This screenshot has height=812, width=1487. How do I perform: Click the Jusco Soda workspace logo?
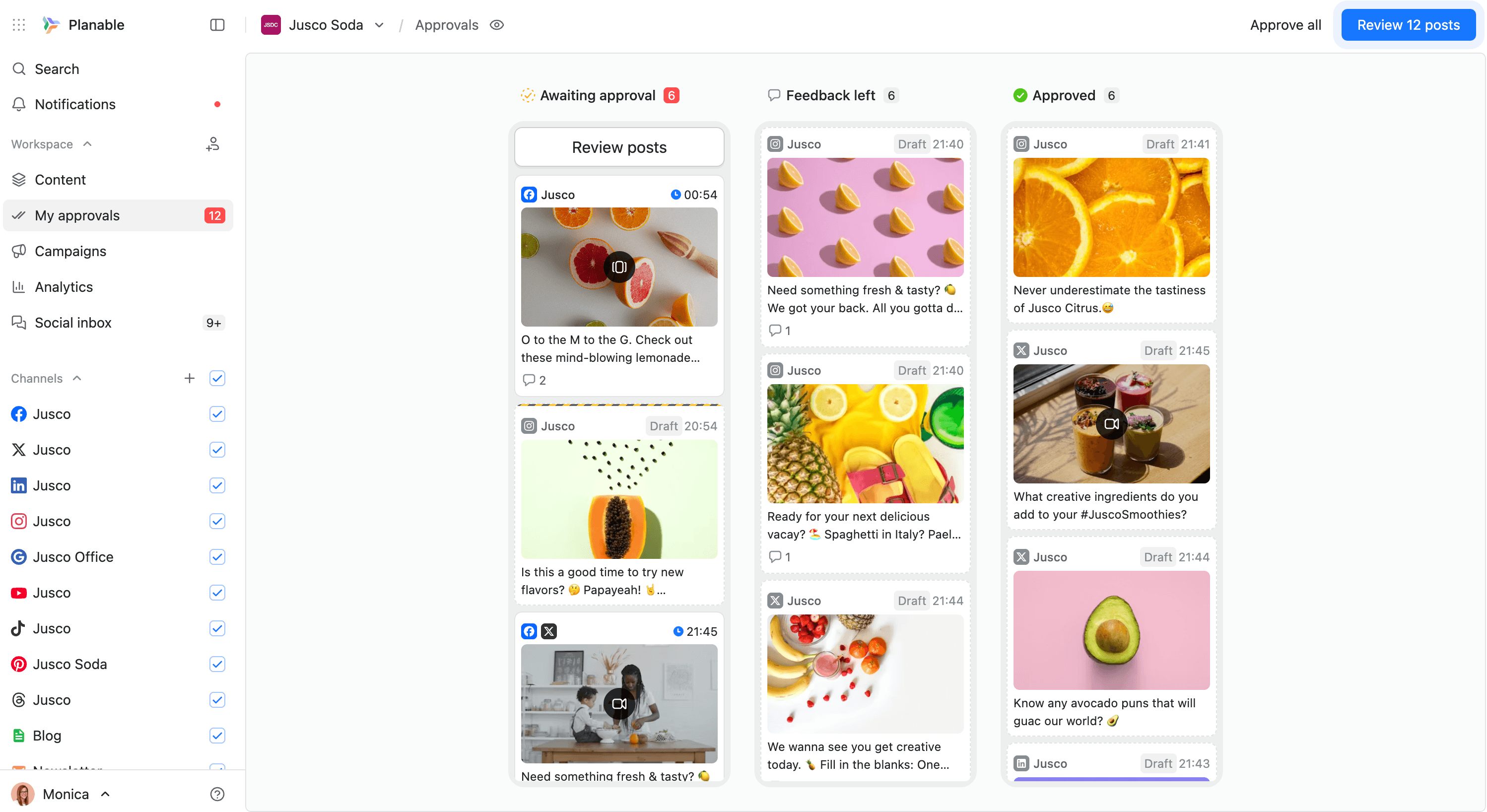(270, 25)
